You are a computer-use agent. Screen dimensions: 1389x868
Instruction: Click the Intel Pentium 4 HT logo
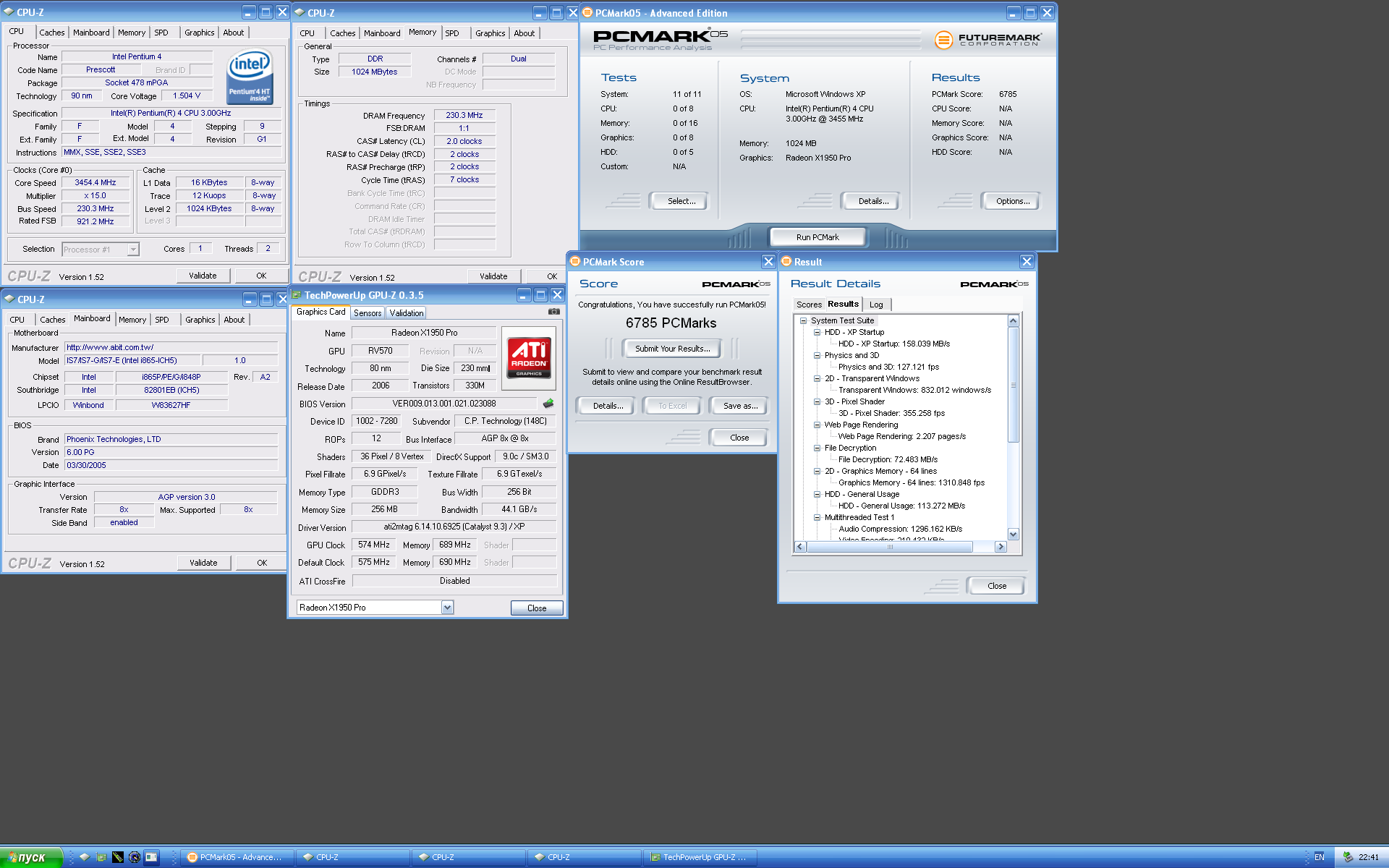coord(250,76)
